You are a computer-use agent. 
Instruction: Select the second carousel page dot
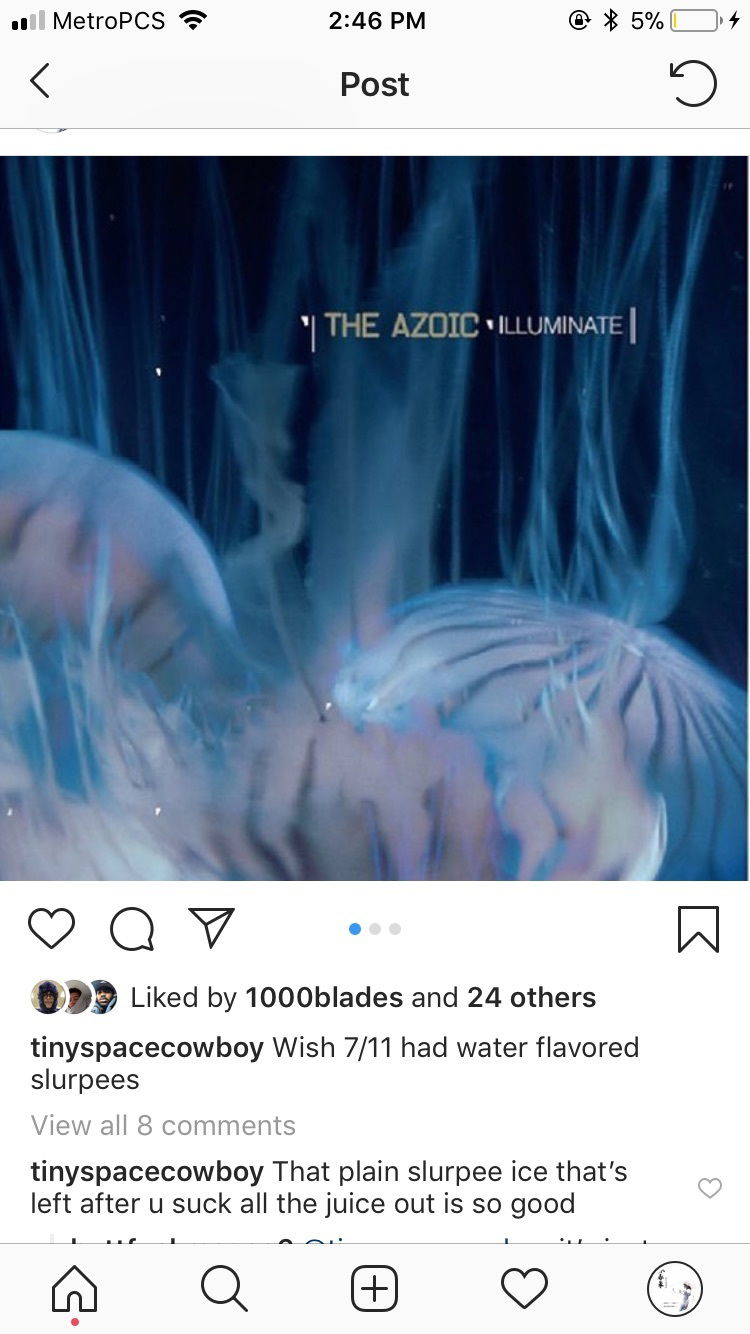pyautogui.click(x=375, y=929)
